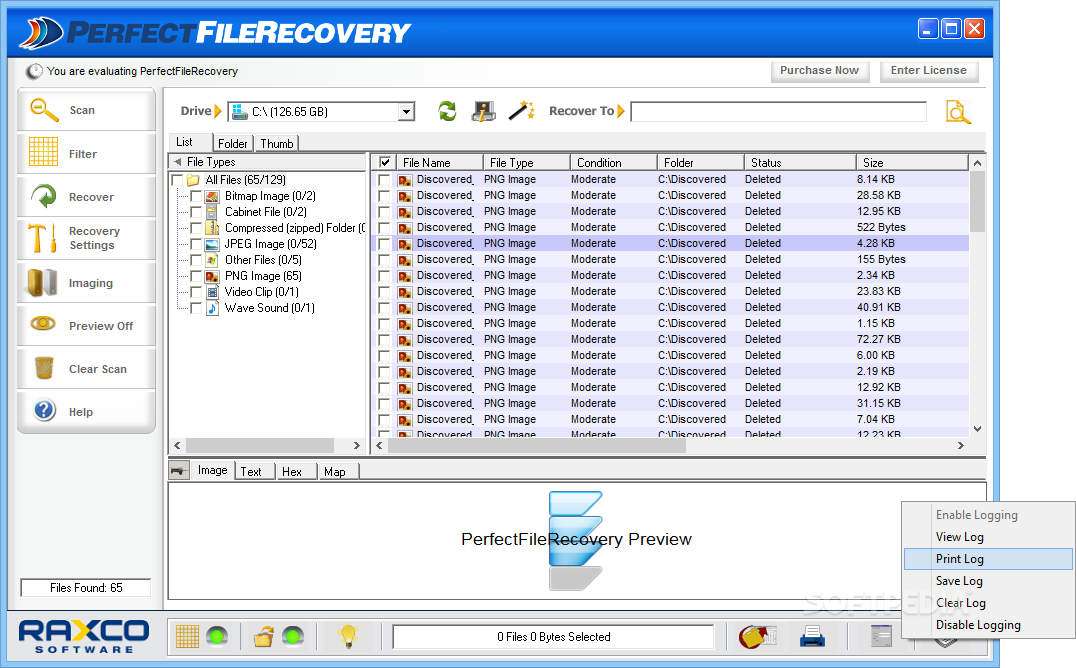This screenshot has height=668, width=1076.
Task: Check the Bitmap Image (0/2) checkbox
Action: coord(196,196)
